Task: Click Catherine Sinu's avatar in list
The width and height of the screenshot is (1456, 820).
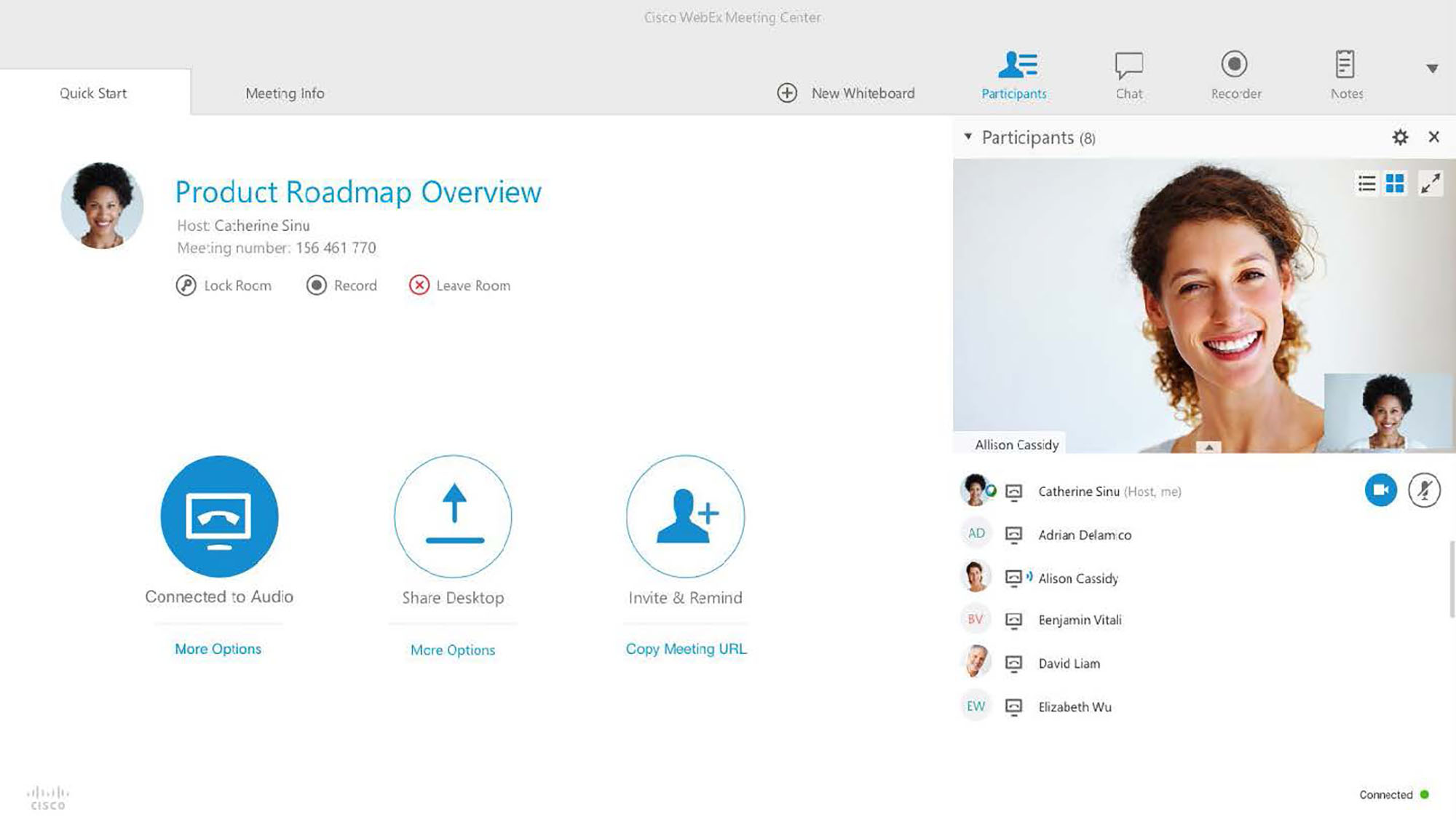Action: point(976,489)
